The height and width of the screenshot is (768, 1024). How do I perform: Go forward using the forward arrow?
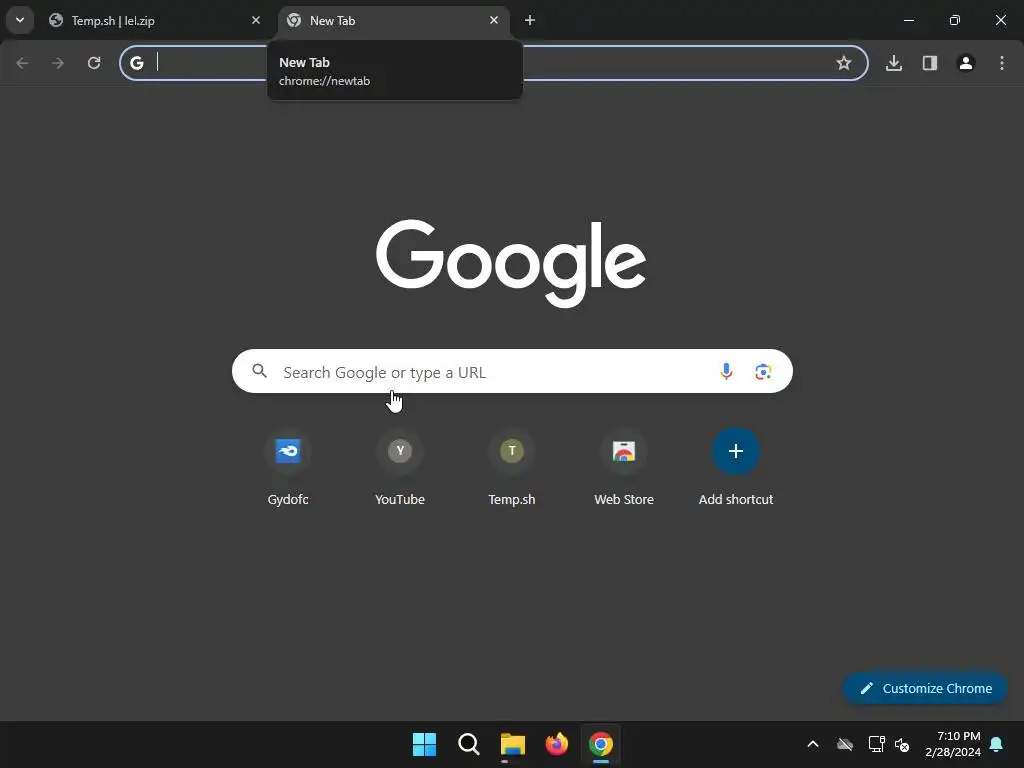58,63
